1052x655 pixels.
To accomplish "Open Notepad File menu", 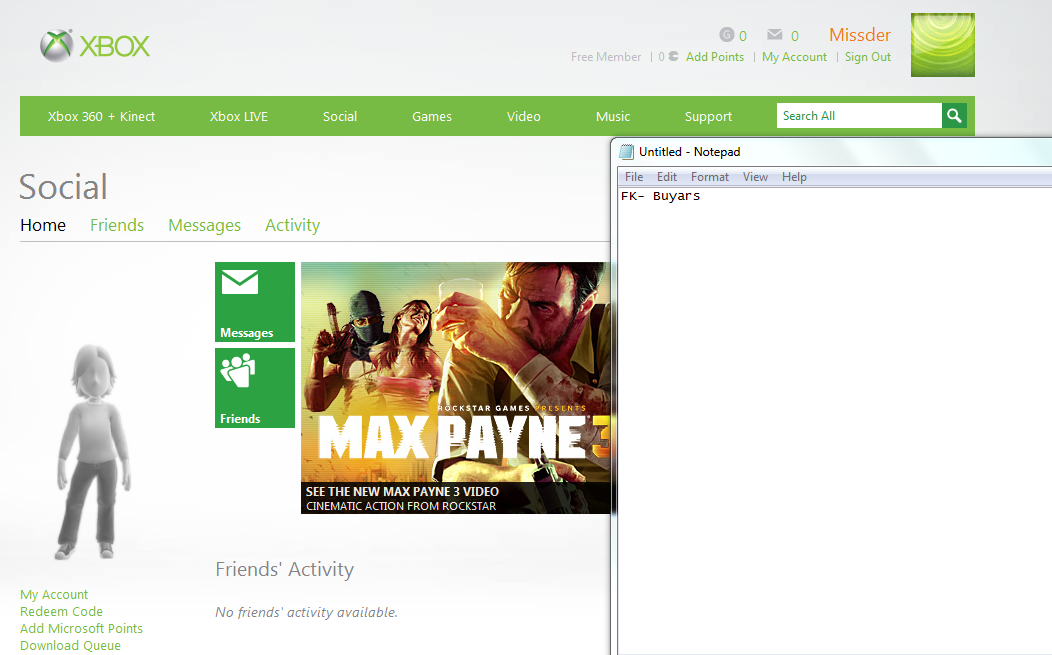I will point(633,177).
